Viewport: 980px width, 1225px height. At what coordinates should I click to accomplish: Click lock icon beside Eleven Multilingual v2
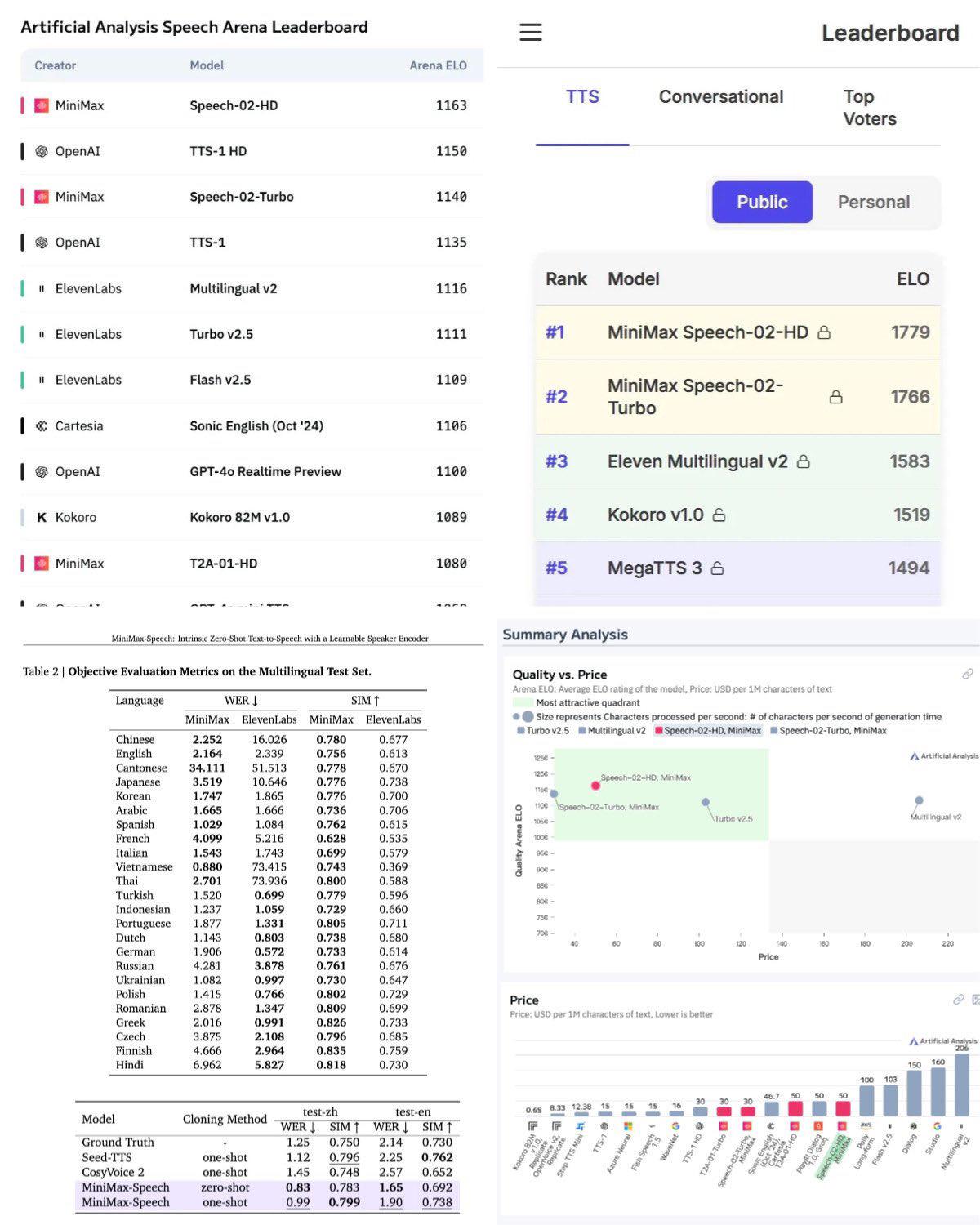pos(804,461)
